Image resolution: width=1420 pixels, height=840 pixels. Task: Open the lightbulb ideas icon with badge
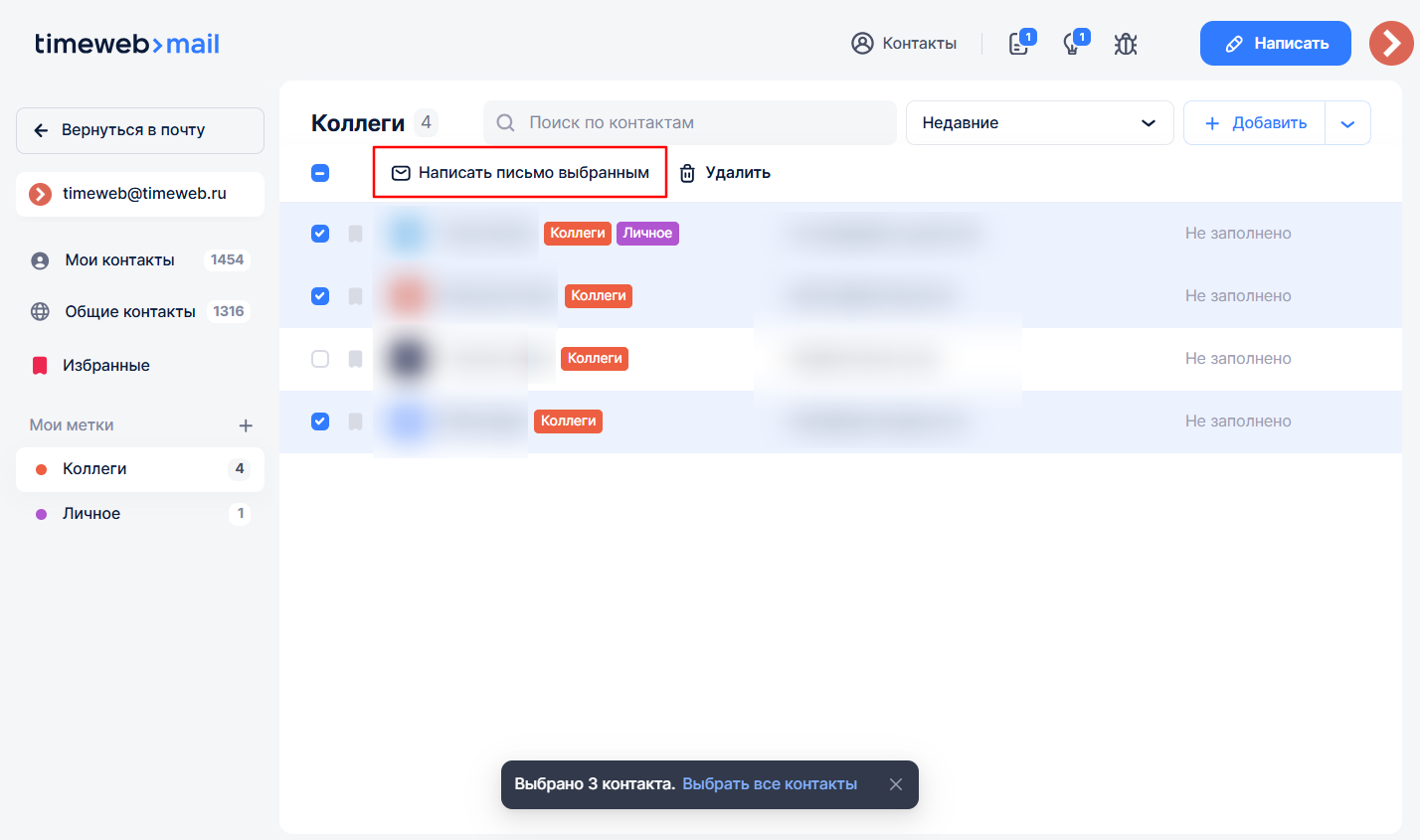point(1073,44)
